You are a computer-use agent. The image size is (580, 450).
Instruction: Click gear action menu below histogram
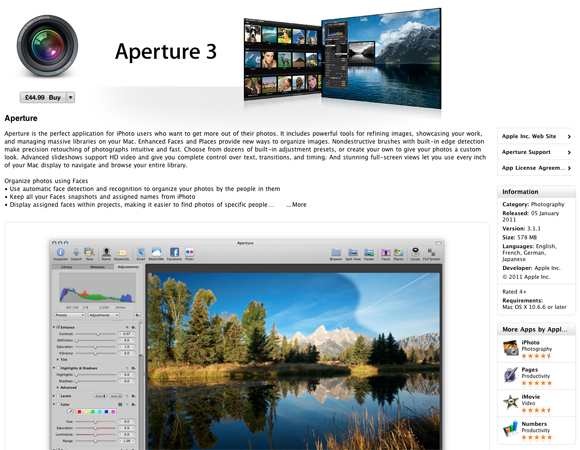pos(137,315)
